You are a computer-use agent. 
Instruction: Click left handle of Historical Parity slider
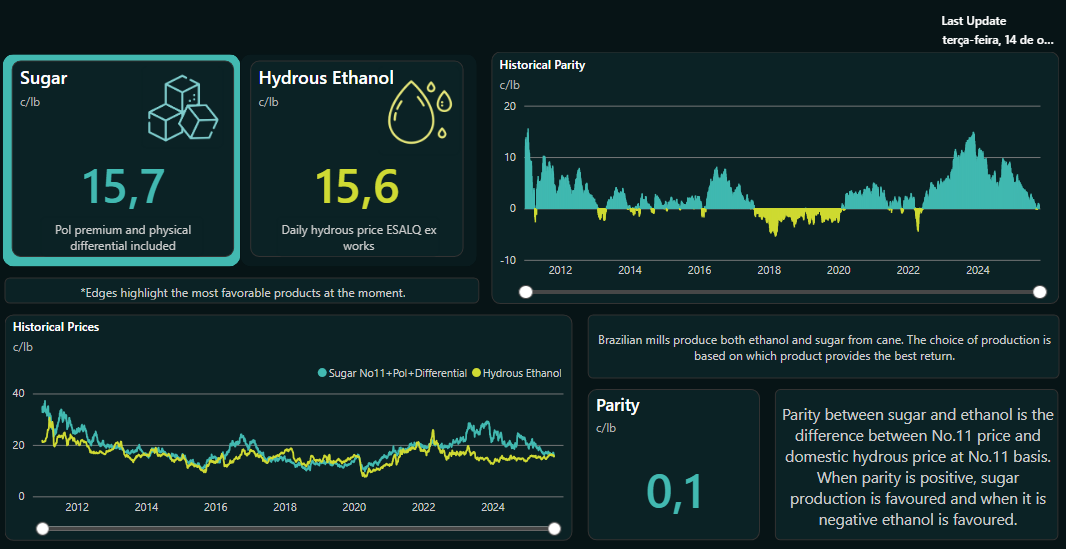click(x=526, y=292)
